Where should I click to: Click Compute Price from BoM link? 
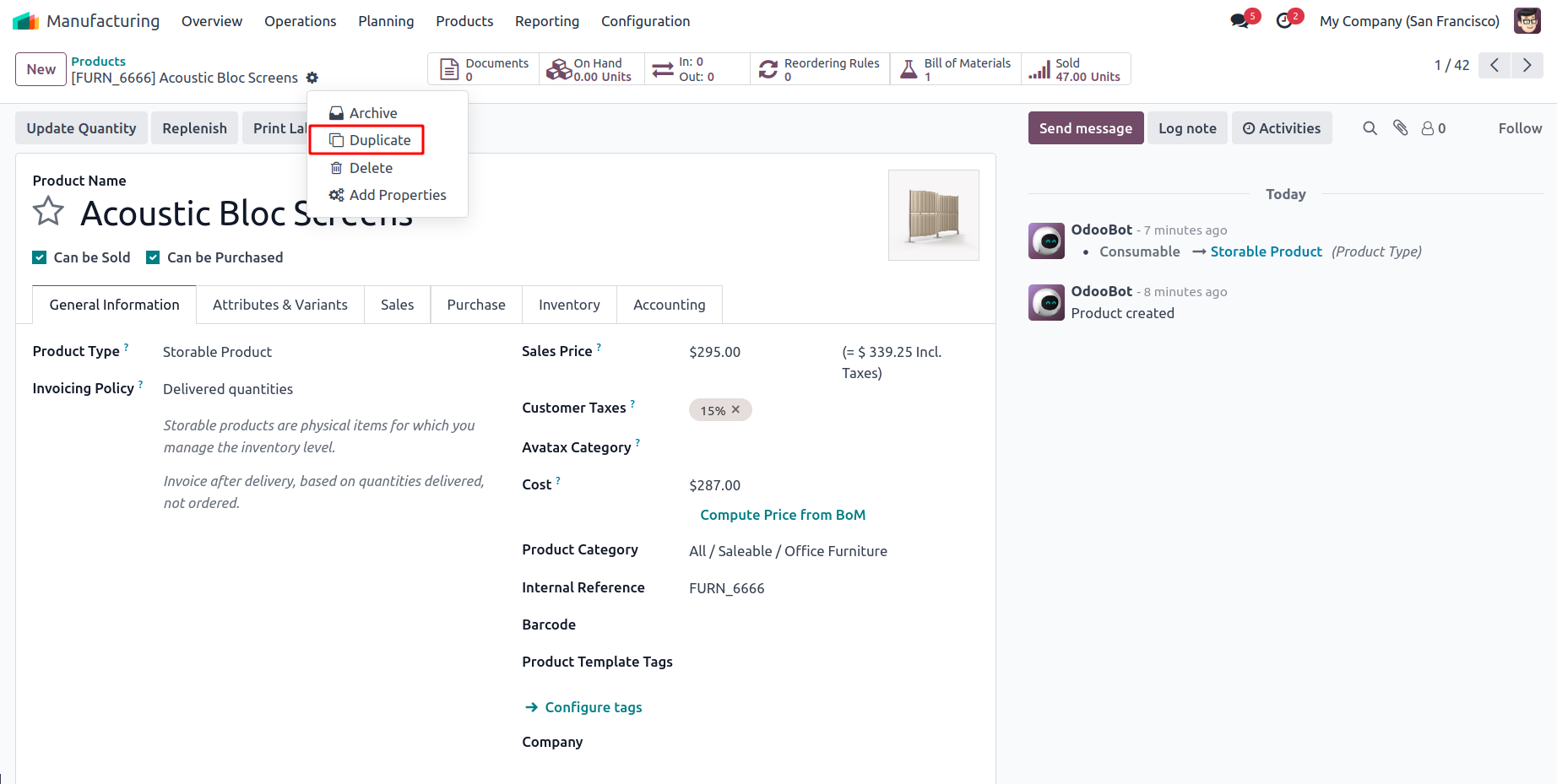(783, 515)
